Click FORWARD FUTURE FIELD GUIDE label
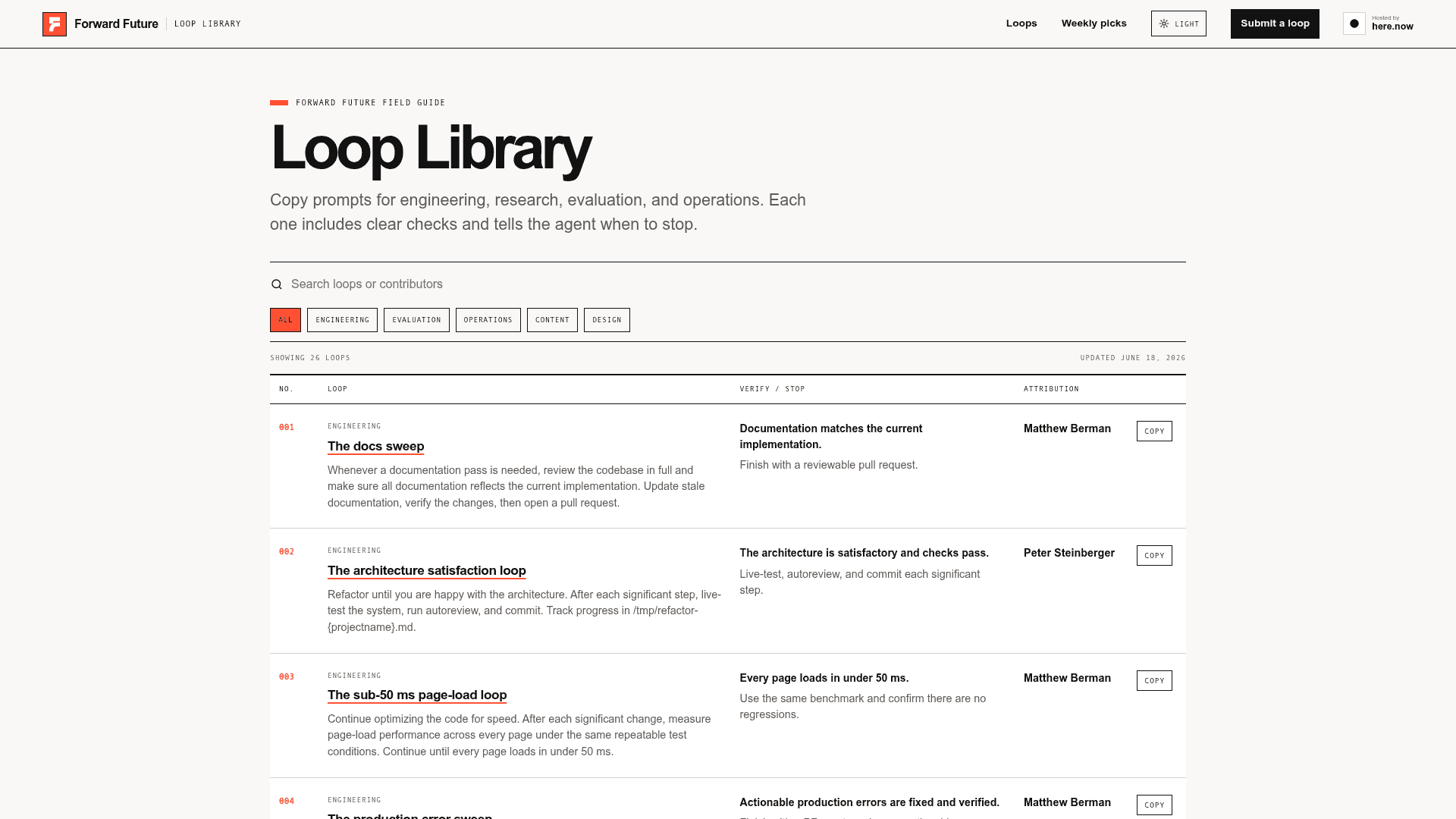The width and height of the screenshot is (1456, 819). (x=371, y=103)
